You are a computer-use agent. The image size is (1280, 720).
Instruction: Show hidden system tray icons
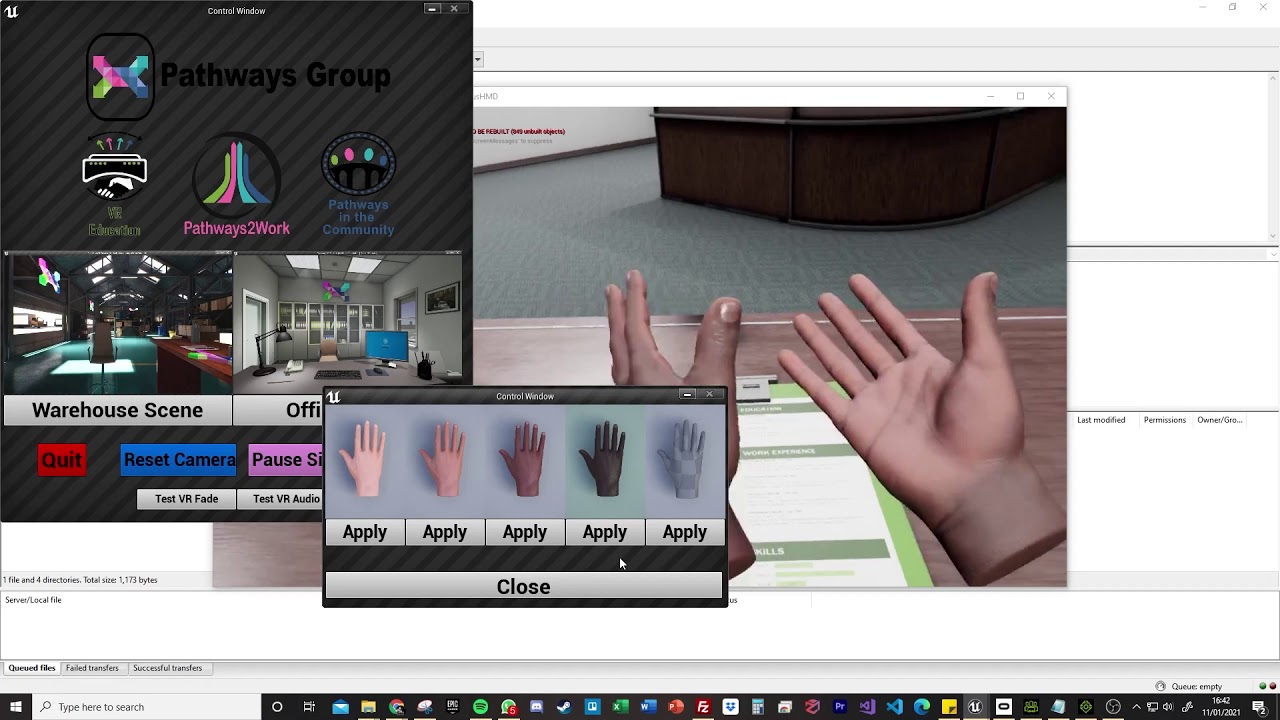[1136, 707]
